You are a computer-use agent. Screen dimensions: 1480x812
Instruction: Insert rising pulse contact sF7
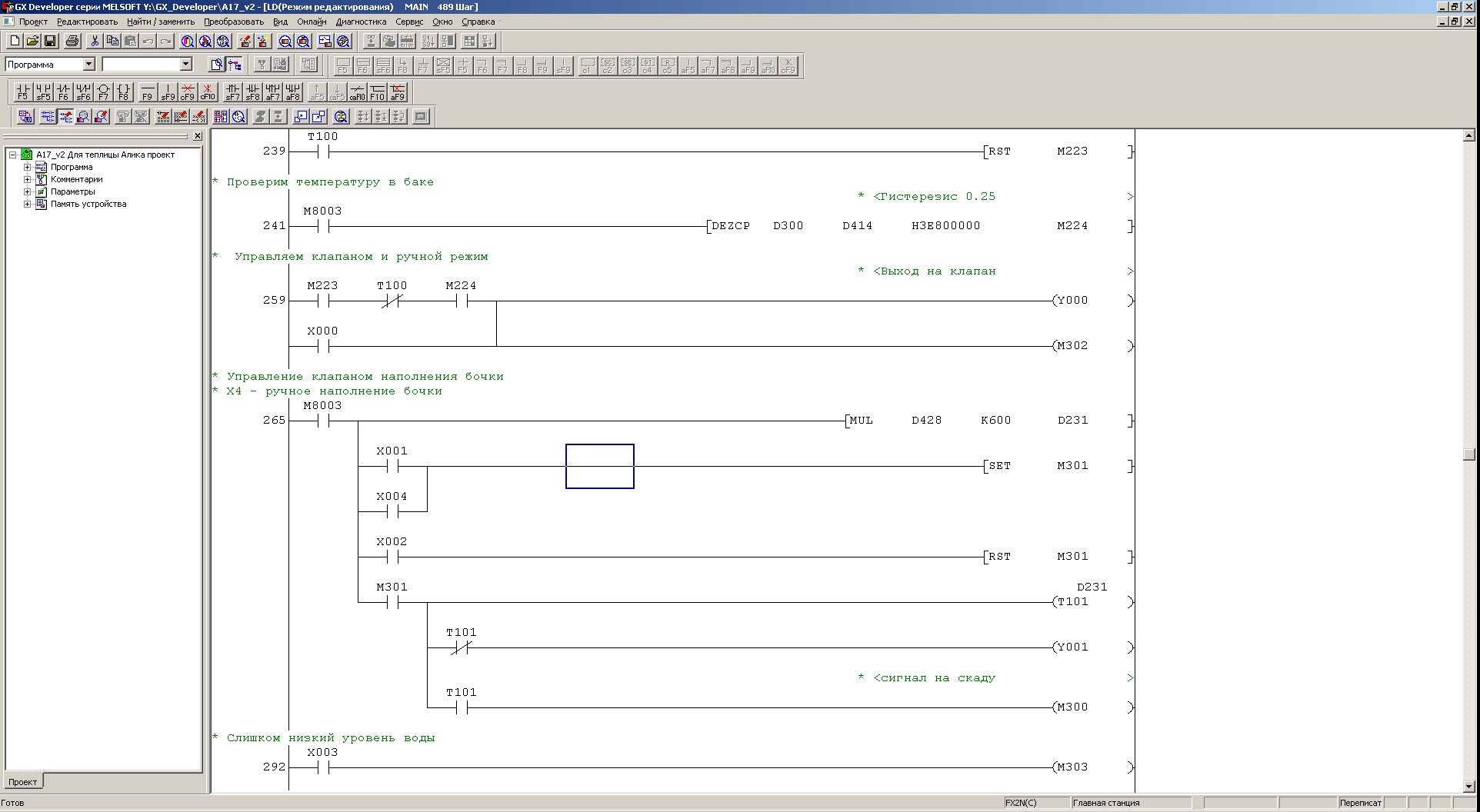click(232, 92)
